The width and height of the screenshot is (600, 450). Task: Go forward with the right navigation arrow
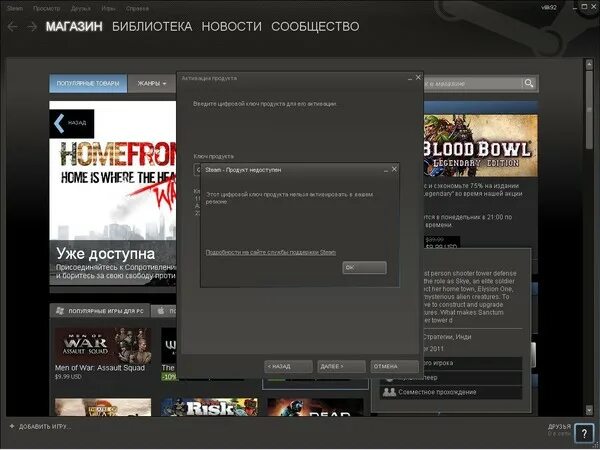click(32, 27)
